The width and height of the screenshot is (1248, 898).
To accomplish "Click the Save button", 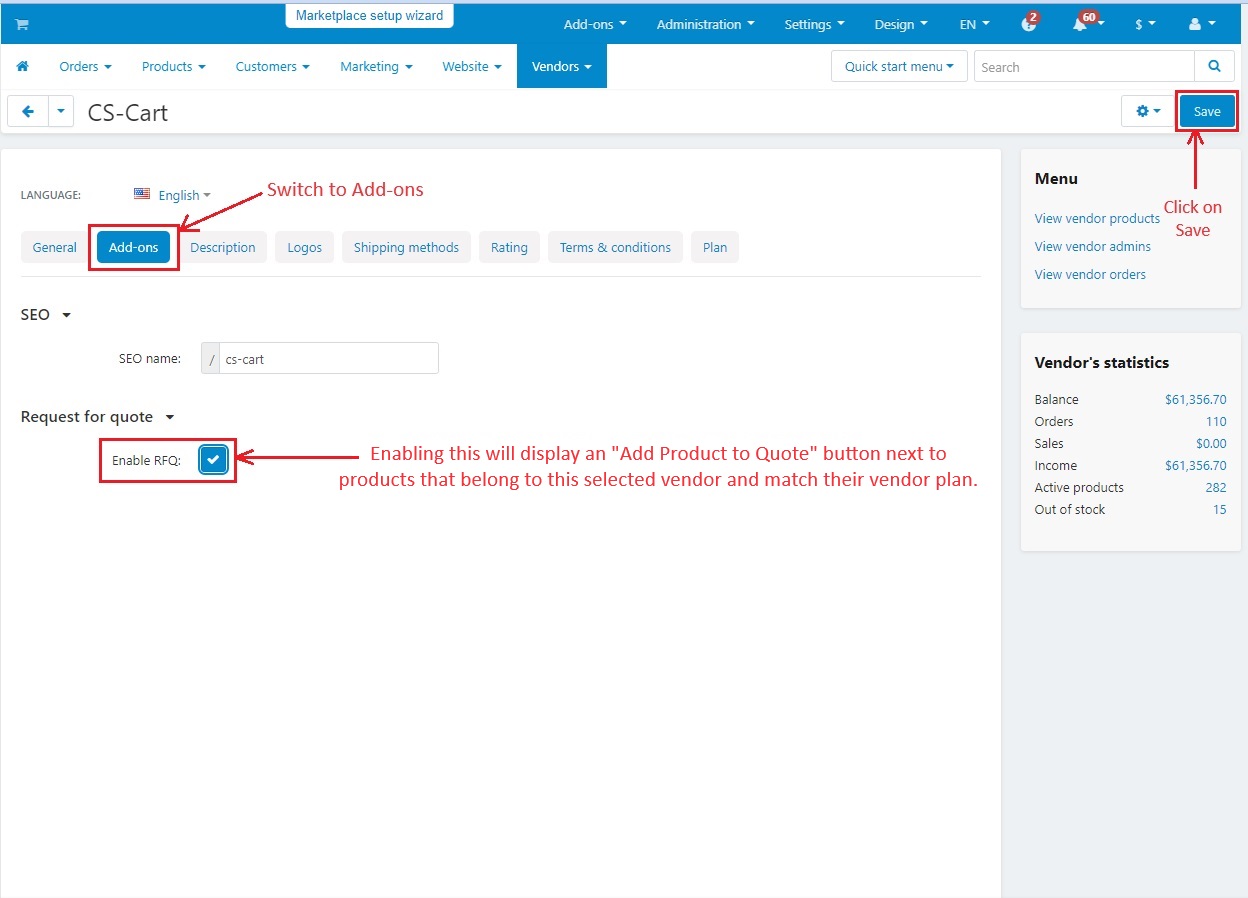I will click(x=1206, y=111).
